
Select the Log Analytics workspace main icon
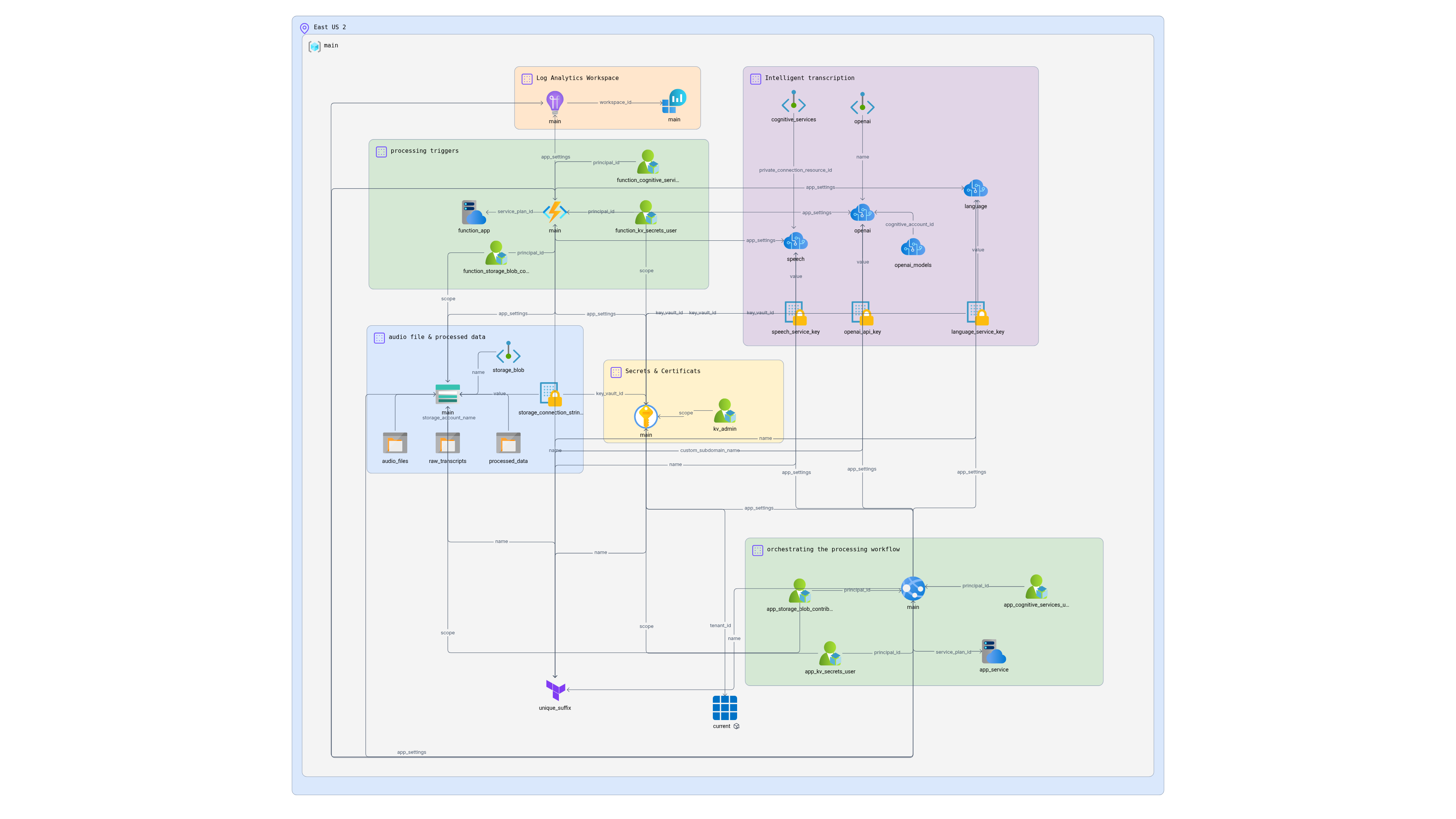click(x=674, y=101)
